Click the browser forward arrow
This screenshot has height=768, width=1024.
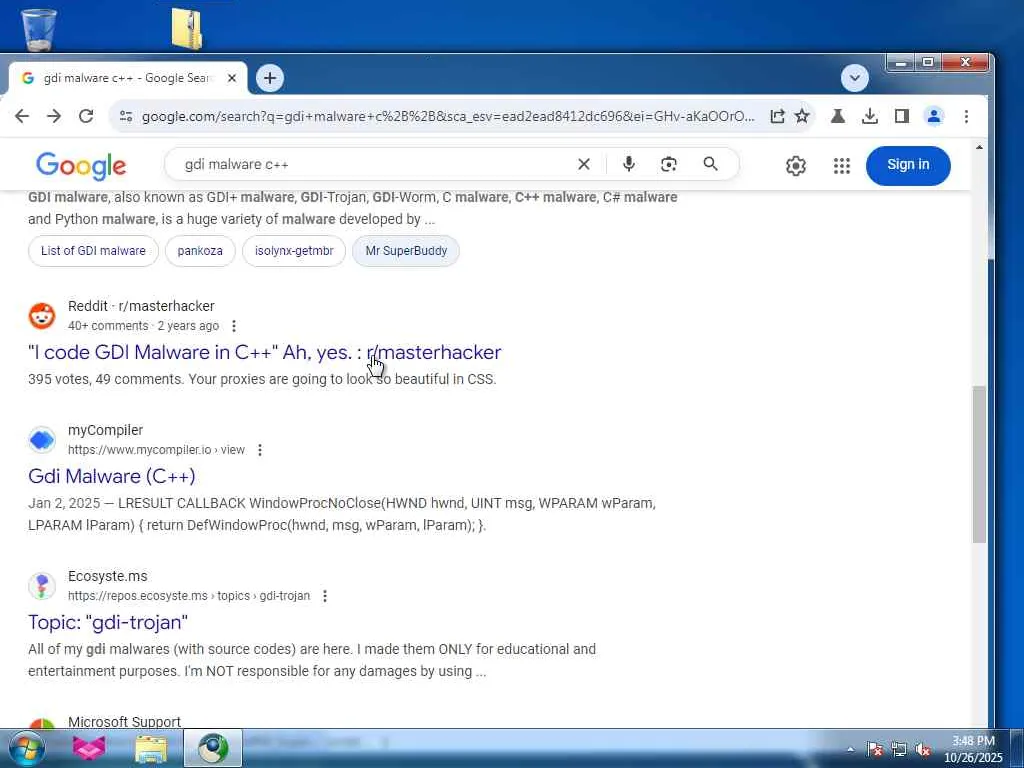(54, 116)
